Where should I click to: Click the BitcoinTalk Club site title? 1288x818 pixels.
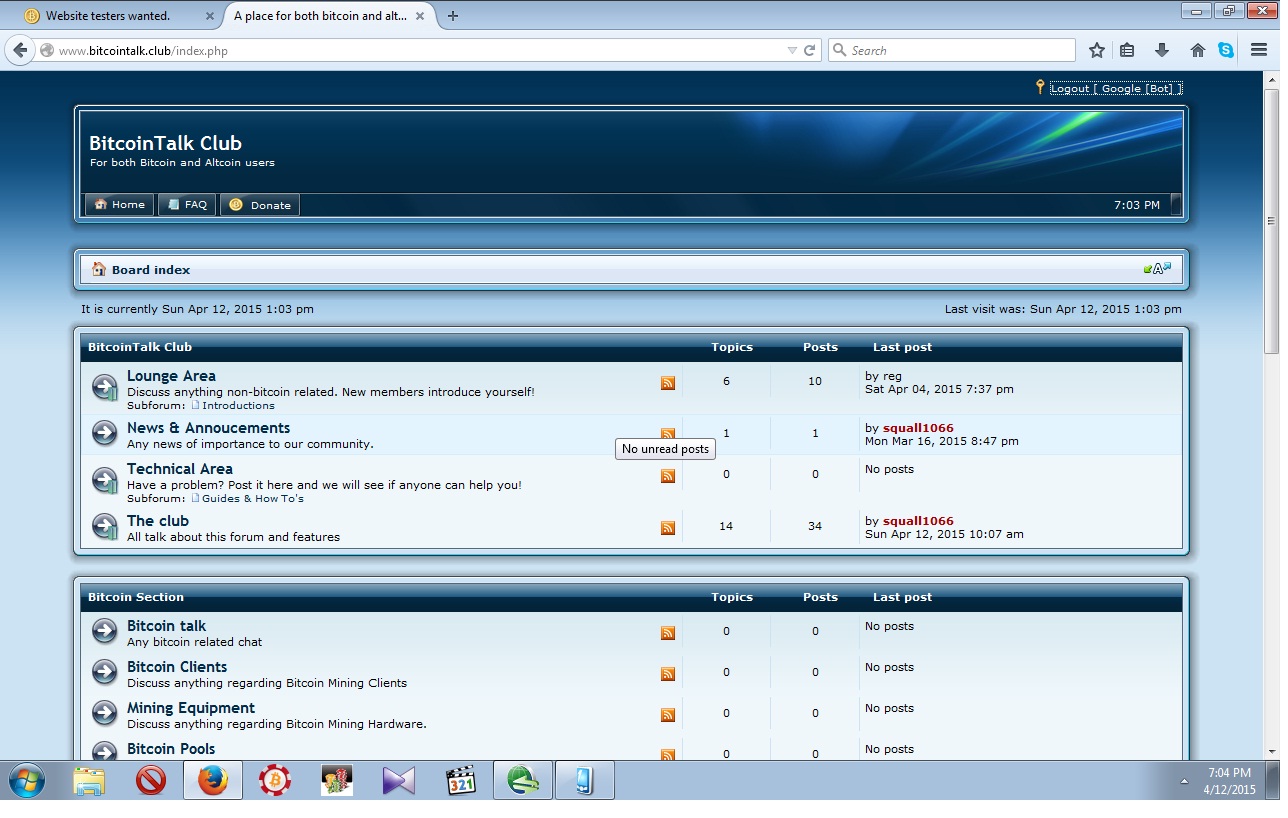tap(165, 143)
